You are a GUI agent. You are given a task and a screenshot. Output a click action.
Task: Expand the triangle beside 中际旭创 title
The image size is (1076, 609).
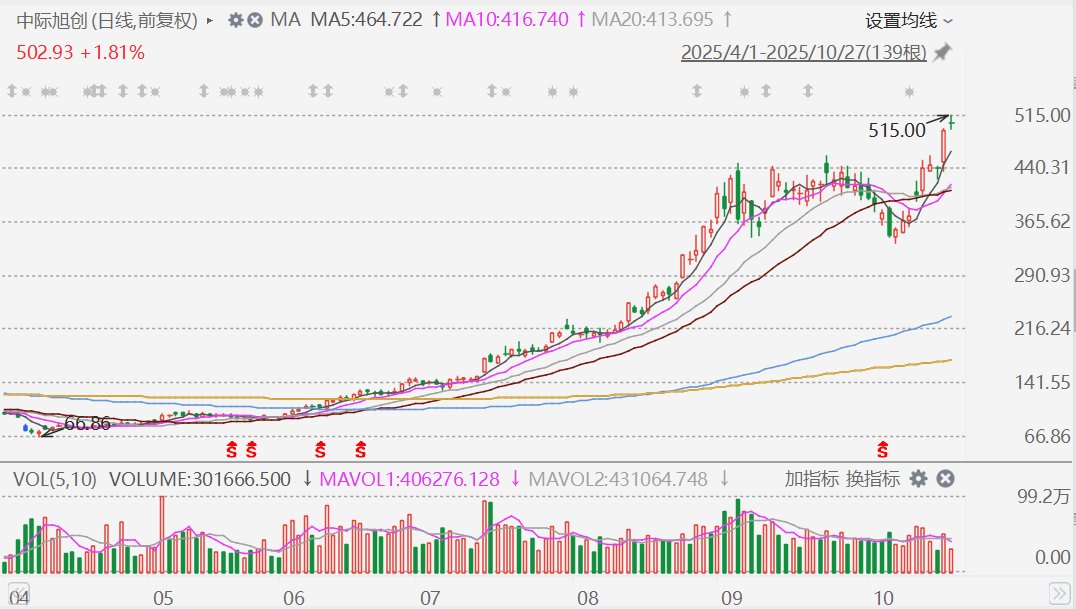click(x=209, y=20)
